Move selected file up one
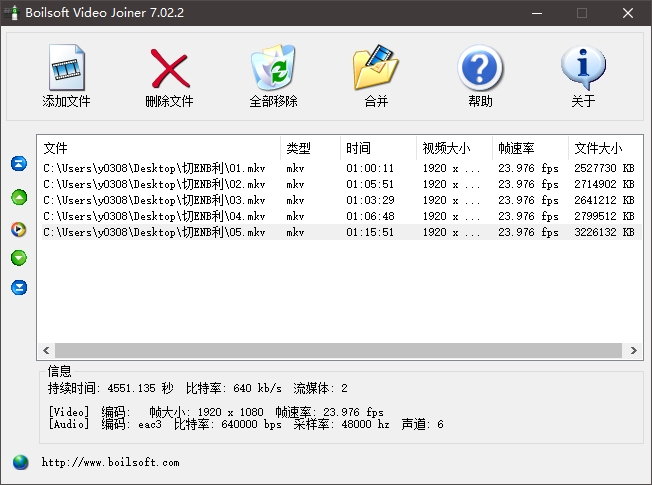This screenshot has height=485, width=652. pos(19,197)
